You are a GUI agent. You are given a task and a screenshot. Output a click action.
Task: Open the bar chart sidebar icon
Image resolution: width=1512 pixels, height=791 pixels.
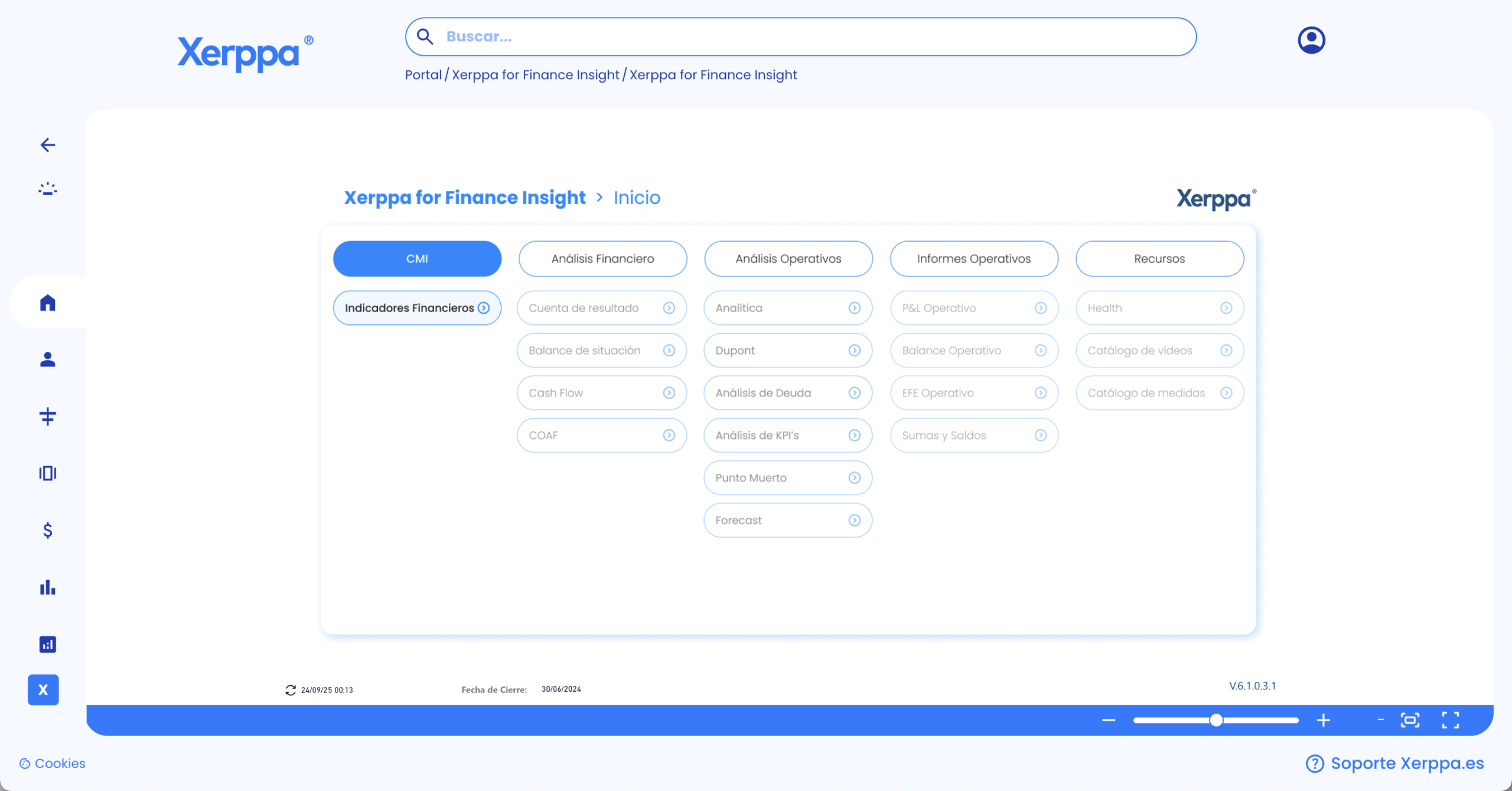click(48, 587)
